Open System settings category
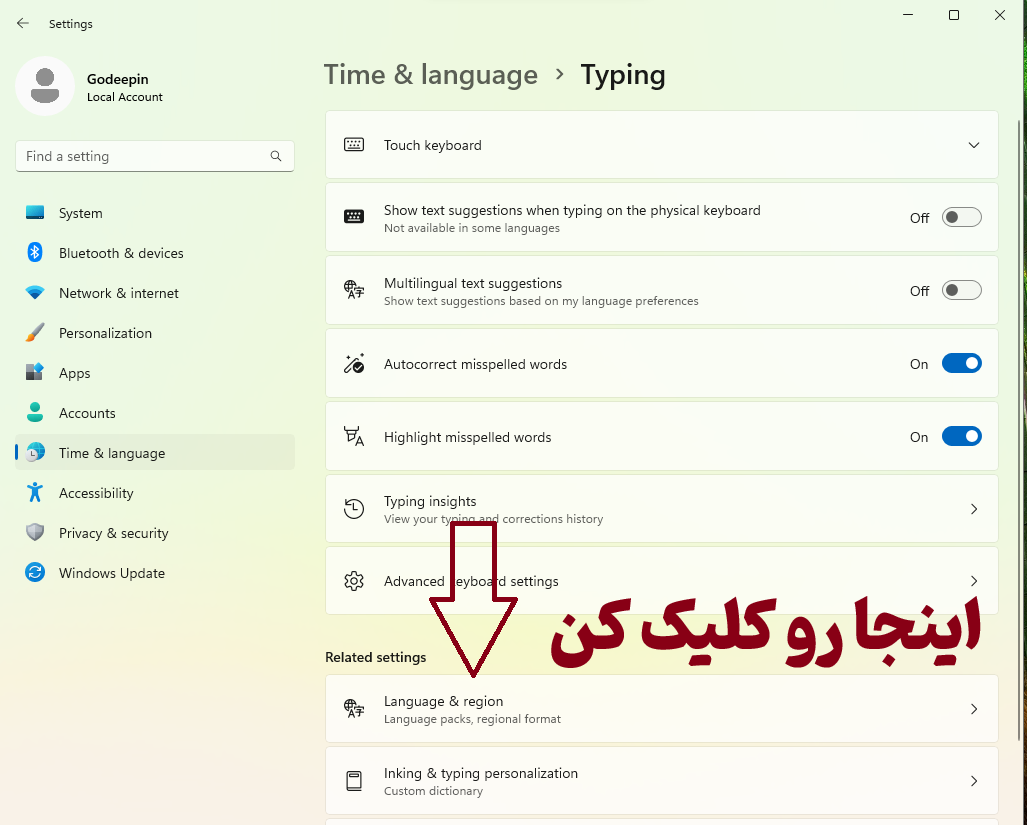The image size is (1027, 825). pos(155,213)
